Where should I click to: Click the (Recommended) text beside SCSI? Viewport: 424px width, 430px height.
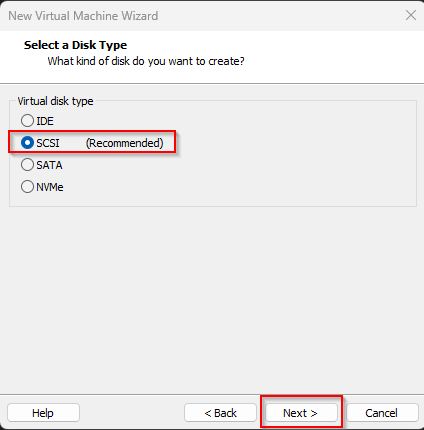(x=125, y=143)
